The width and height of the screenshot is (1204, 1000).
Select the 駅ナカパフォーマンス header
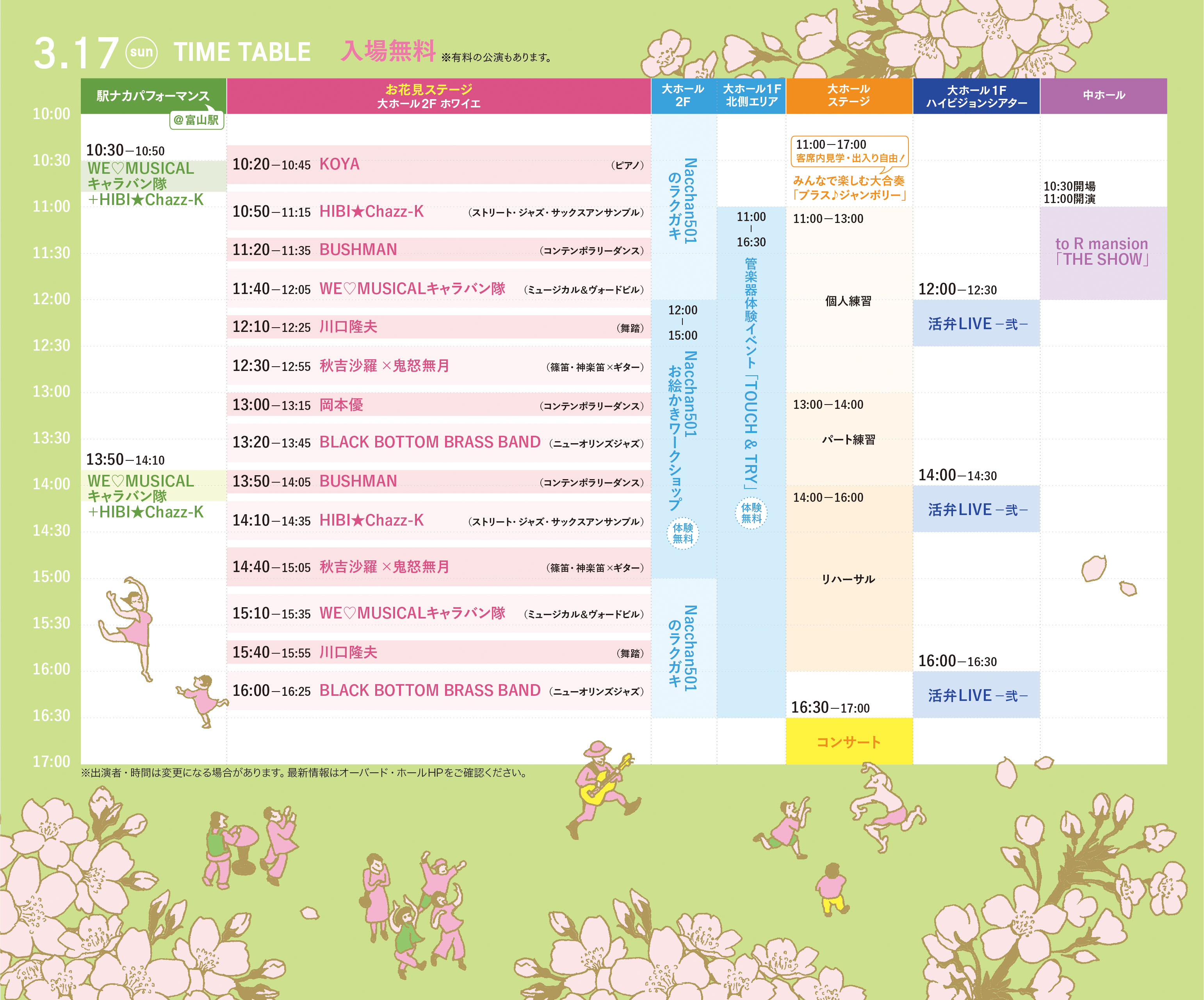[x=153, y=96]
